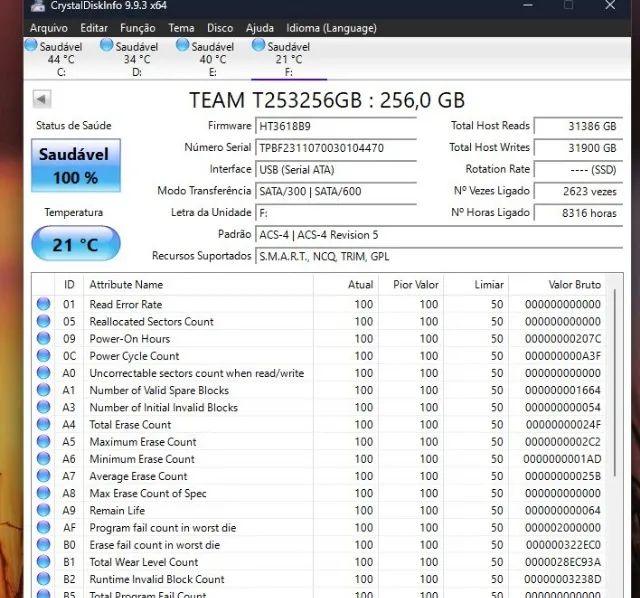
Task: Select the Total Wear Level Count attribute name
Action: point(144,562)
